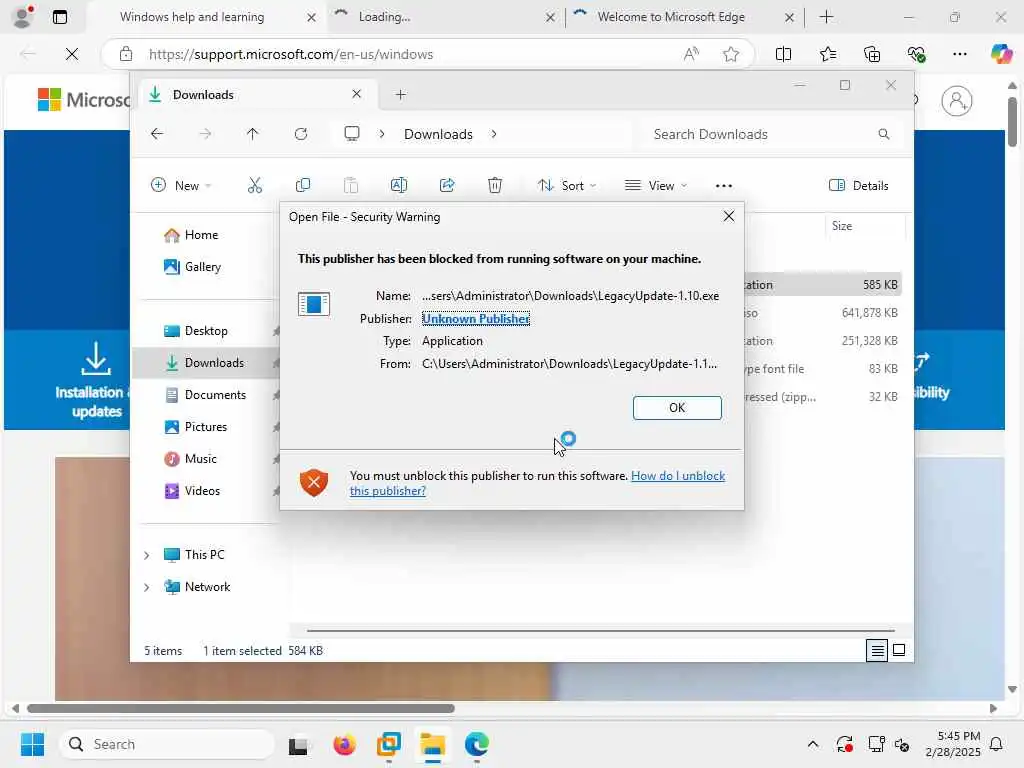The height and width of the screenshot is (768, 1024).
Task: Open Edge split screen icon
Action: point(783,54)
